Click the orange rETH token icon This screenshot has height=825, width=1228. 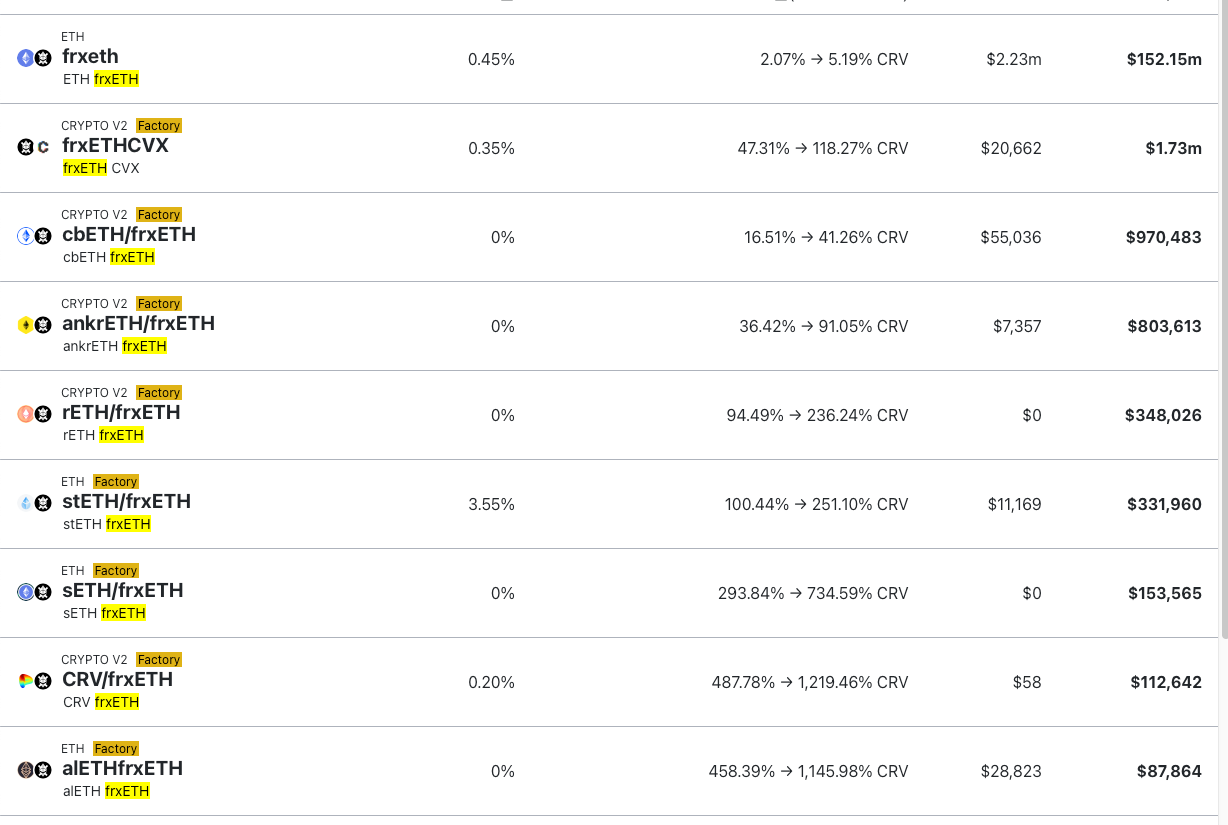[x=26, y=414]
